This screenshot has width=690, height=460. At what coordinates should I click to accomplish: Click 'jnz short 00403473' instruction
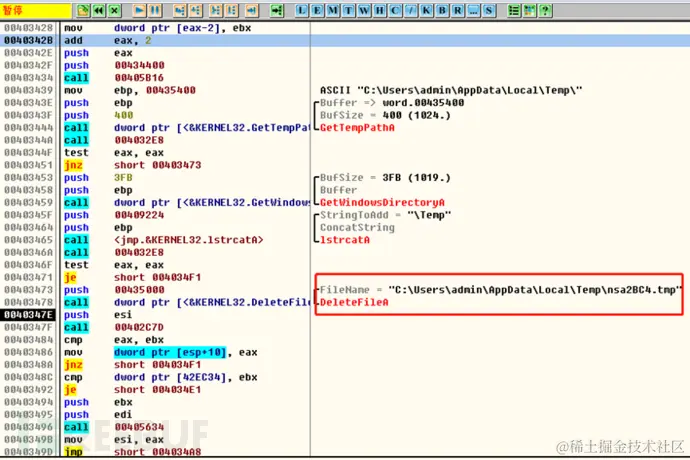[133, 165]
